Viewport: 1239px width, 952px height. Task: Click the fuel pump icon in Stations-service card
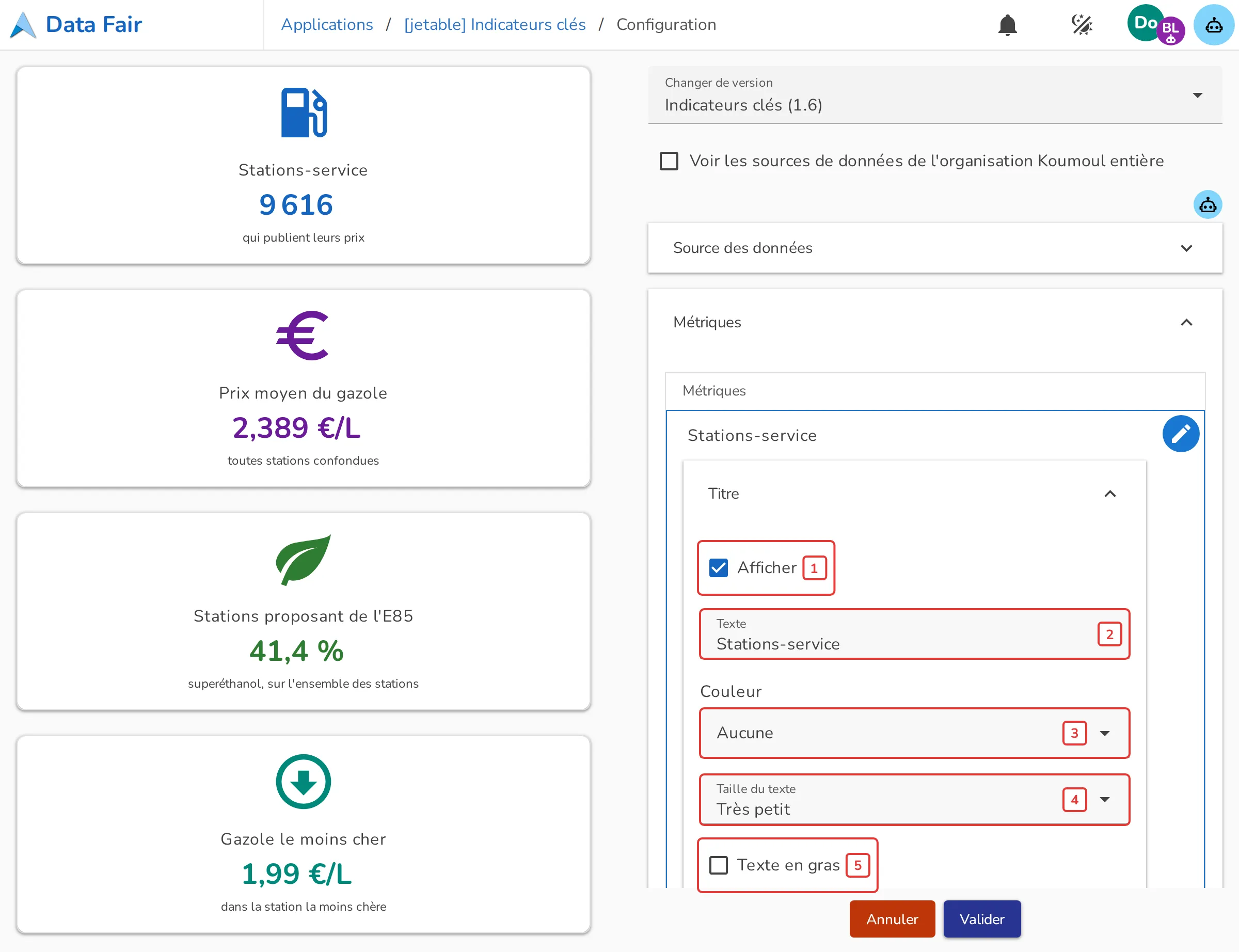304,112
